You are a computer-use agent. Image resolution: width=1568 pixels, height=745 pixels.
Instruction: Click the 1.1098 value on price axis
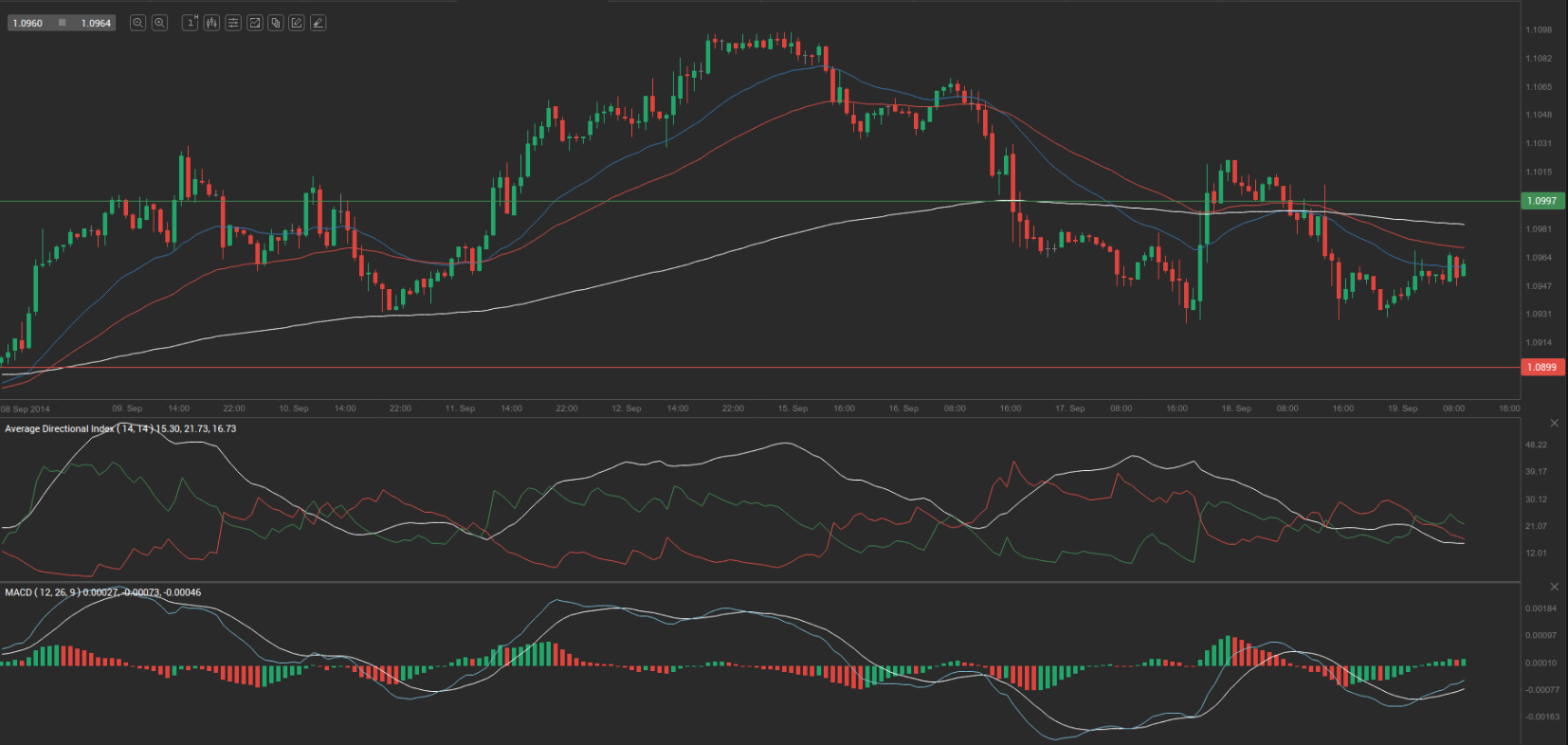point(1539,30)
